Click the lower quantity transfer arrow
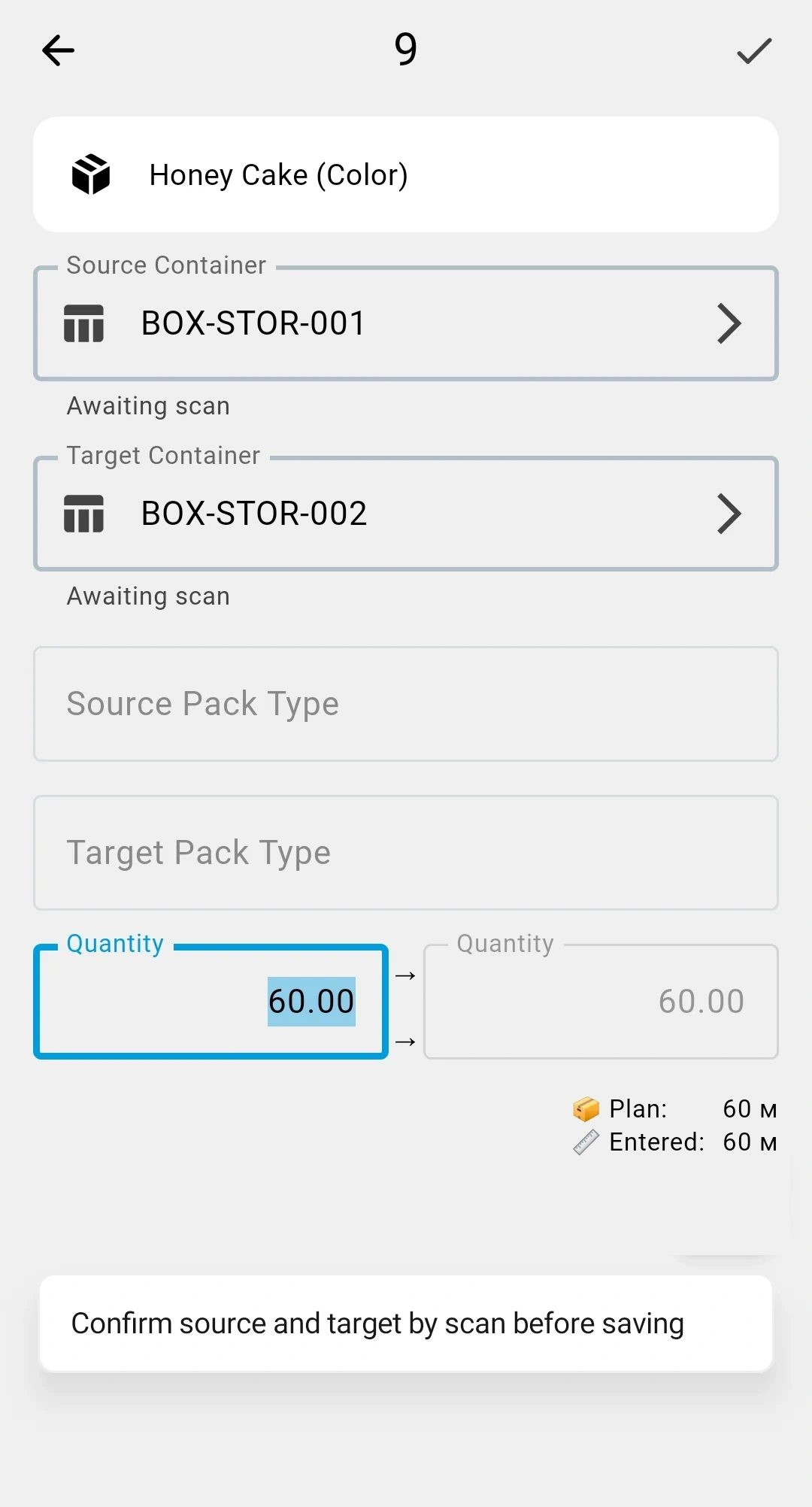The height and width of the screenshot is (1507, 812). (405, 1042)
